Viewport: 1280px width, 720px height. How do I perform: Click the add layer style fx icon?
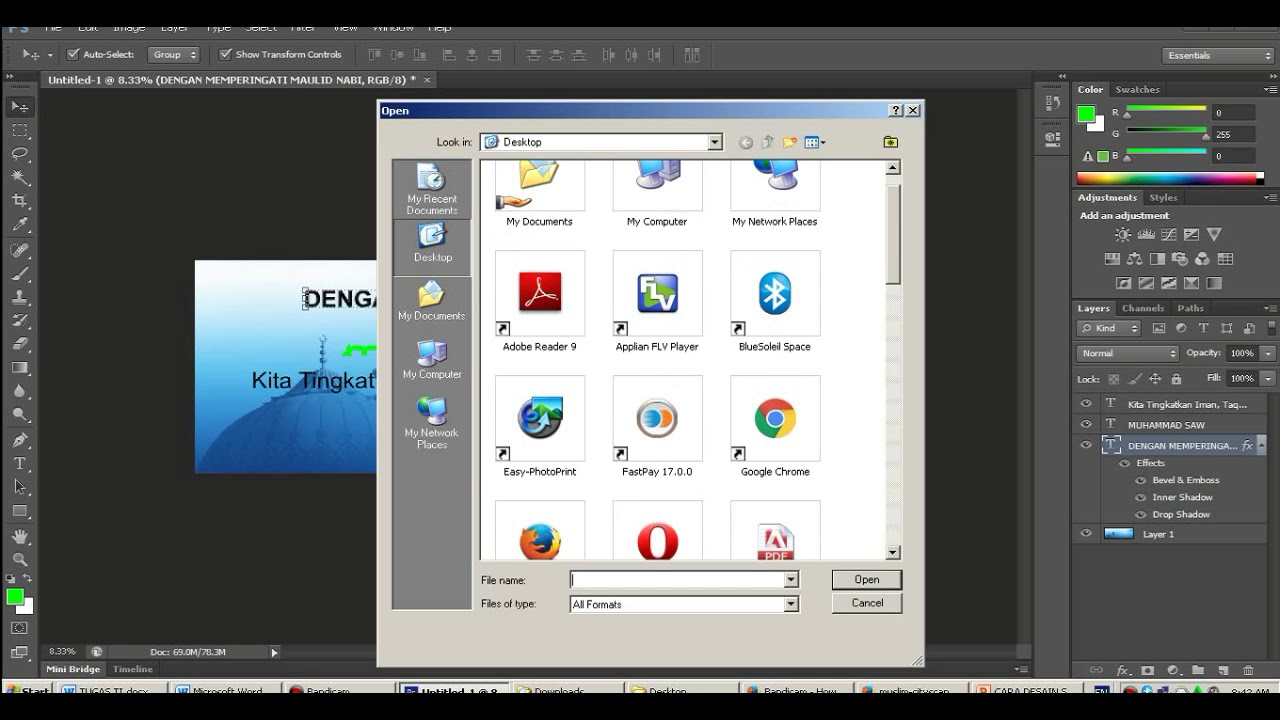click(x=1122, y=670)
